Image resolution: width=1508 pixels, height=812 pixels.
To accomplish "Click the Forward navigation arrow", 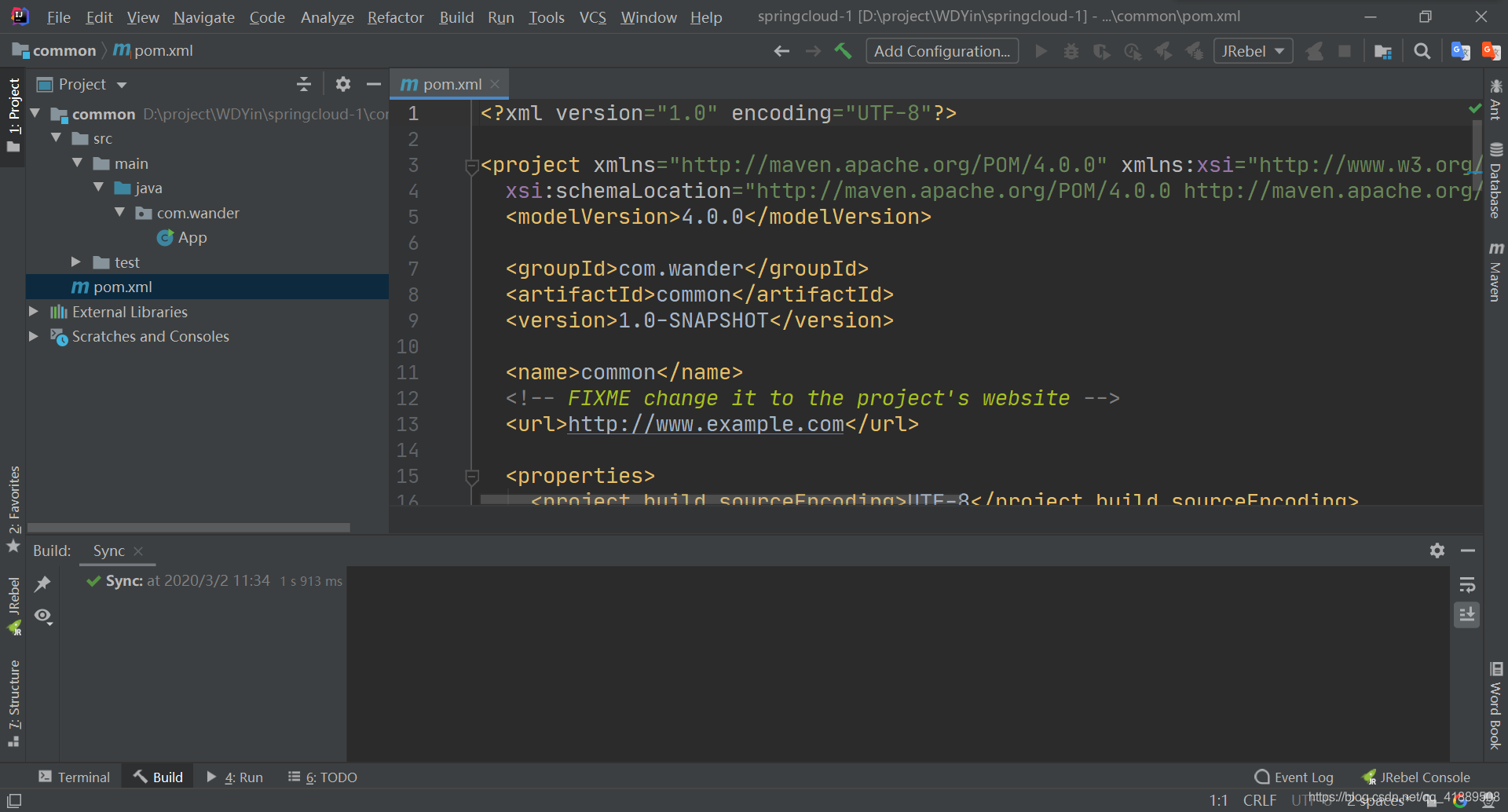I will [813, 51].
